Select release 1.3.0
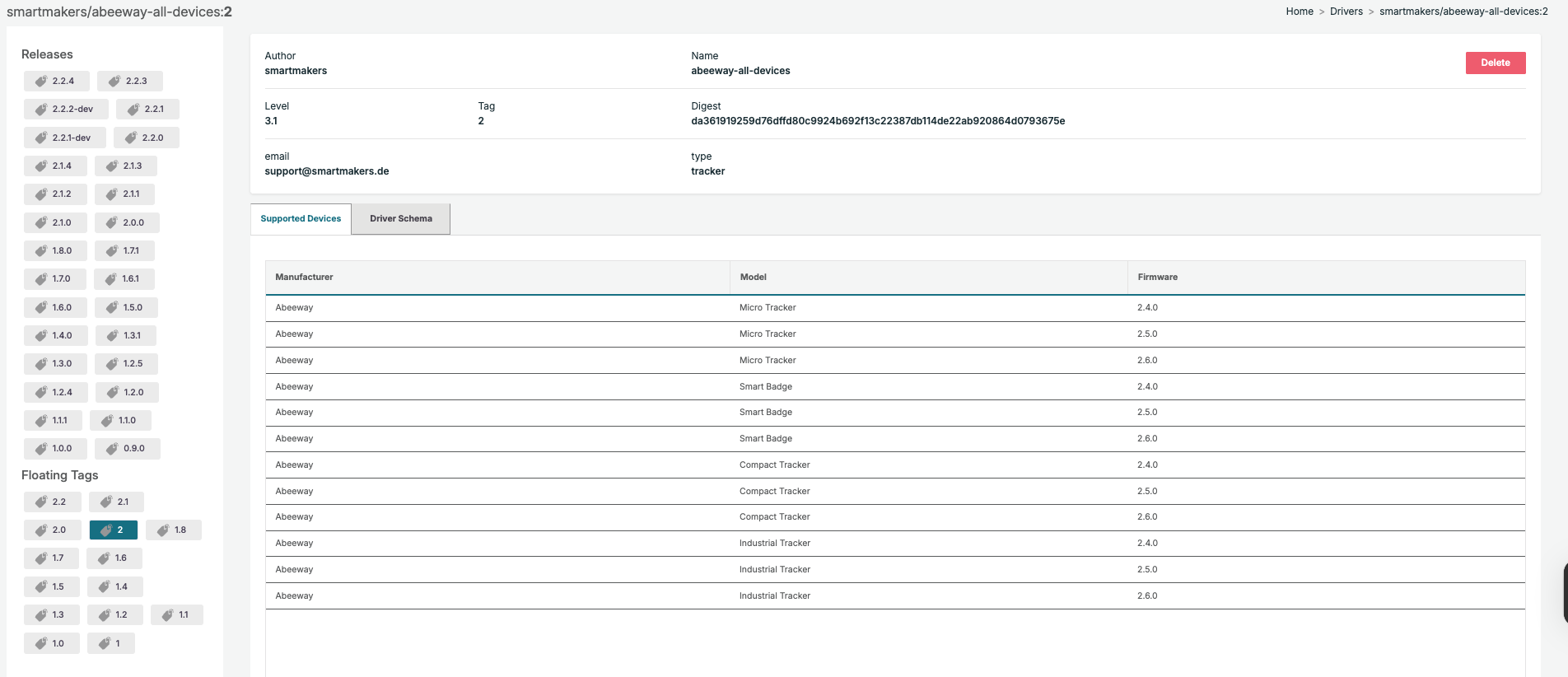1568x677 pixels. tap(55, 363)
